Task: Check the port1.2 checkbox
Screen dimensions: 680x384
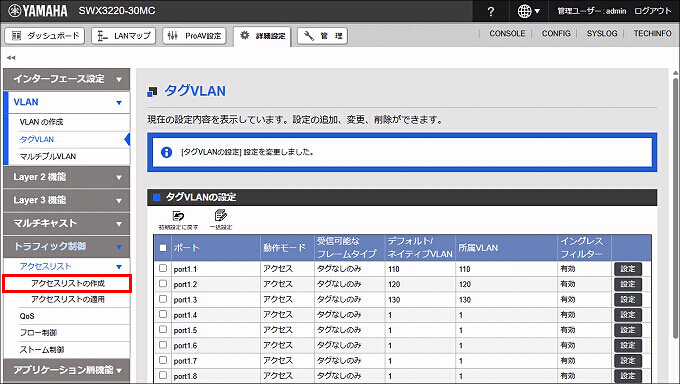Action: pos(163,283)
